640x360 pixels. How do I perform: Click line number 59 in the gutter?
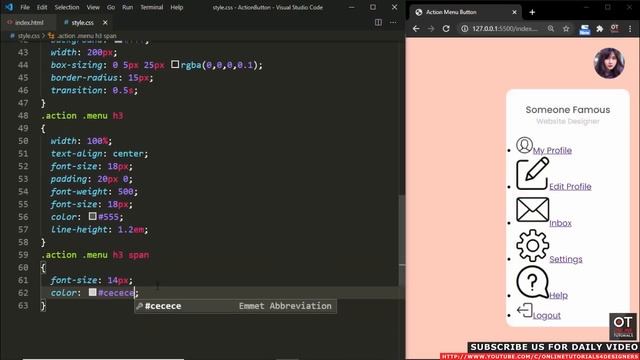click(23, 255)
